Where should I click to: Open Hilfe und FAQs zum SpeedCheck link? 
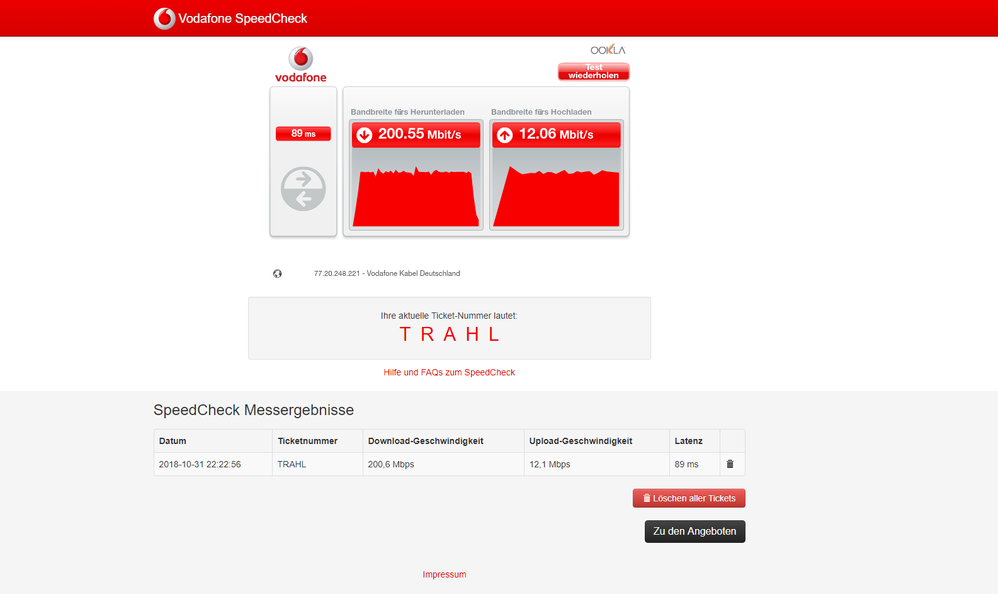coord(449,372)
